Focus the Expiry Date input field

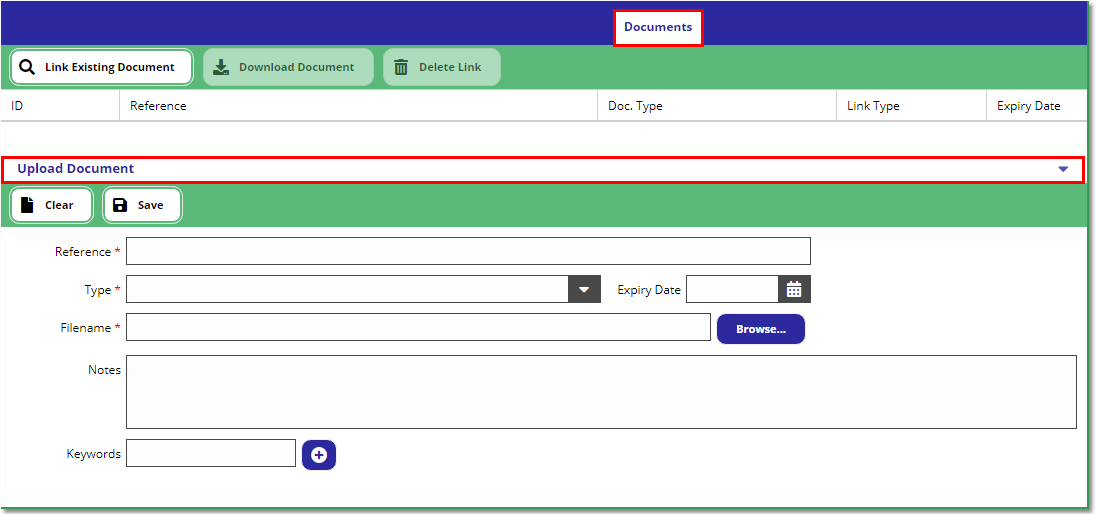(x=733, y=289)
